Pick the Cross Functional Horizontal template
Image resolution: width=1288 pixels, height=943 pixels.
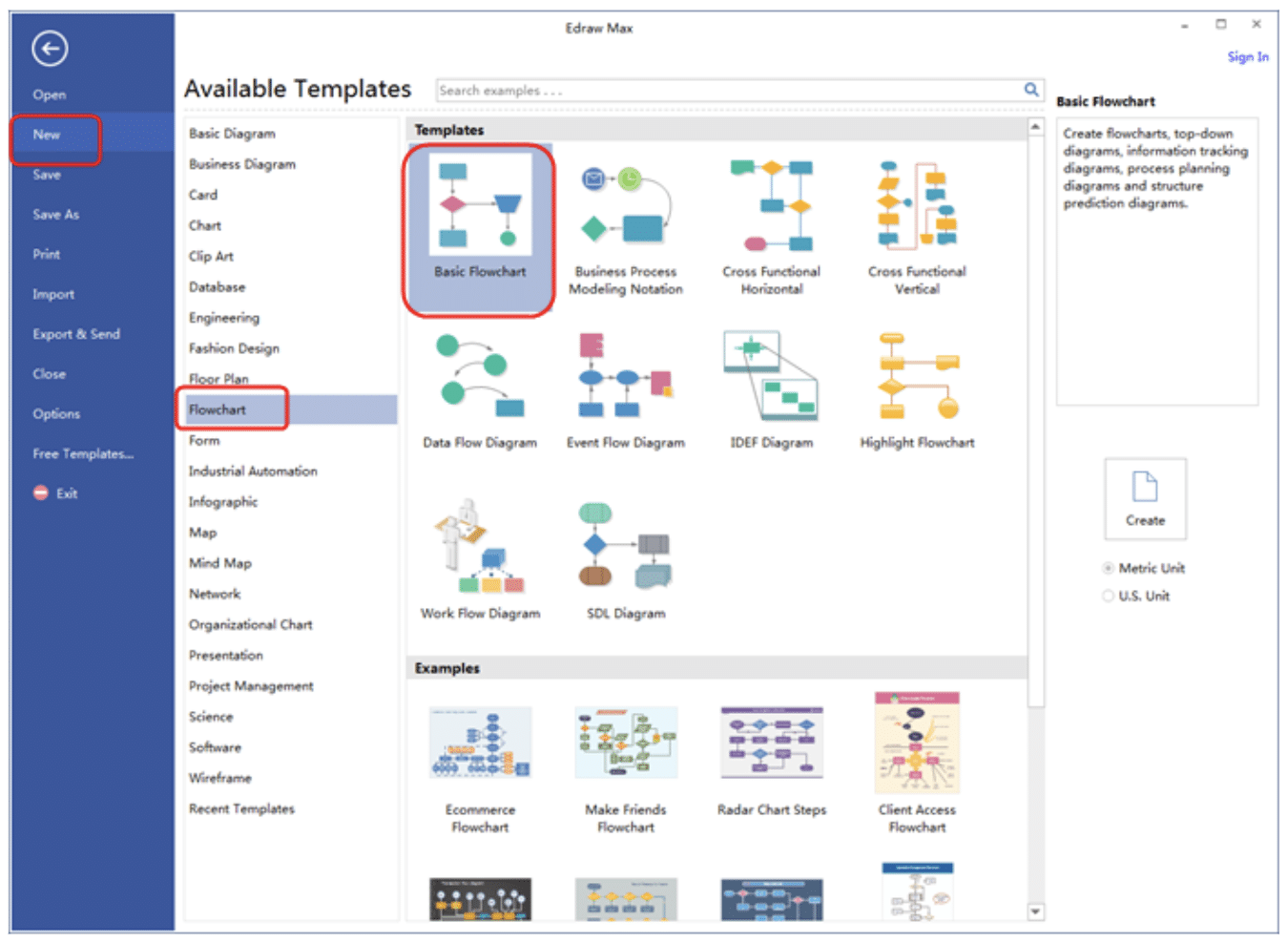tap(772, 228)
